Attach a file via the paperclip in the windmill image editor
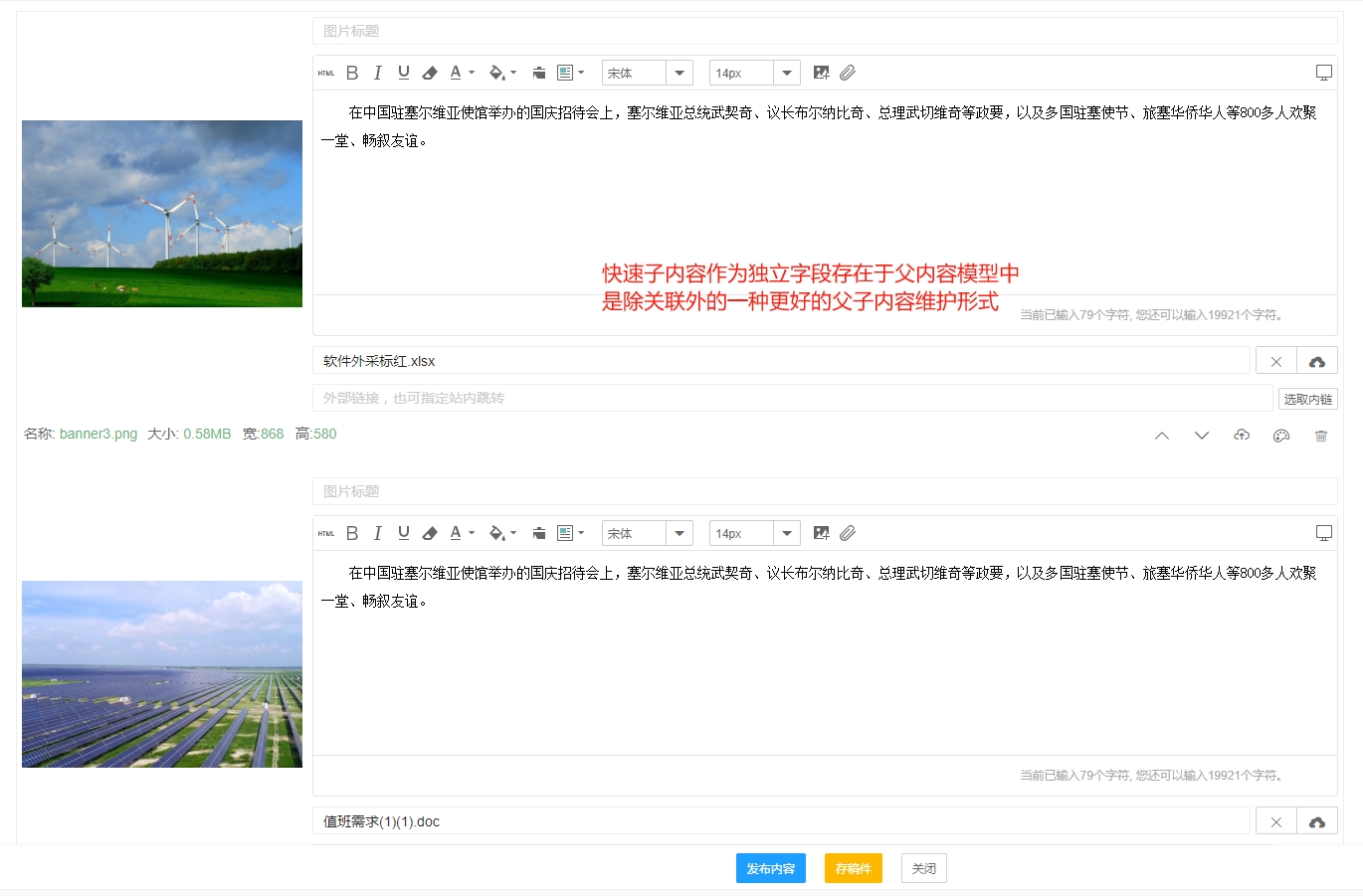1363x896 pixels. pyautogui.click(x=848, y=73)
